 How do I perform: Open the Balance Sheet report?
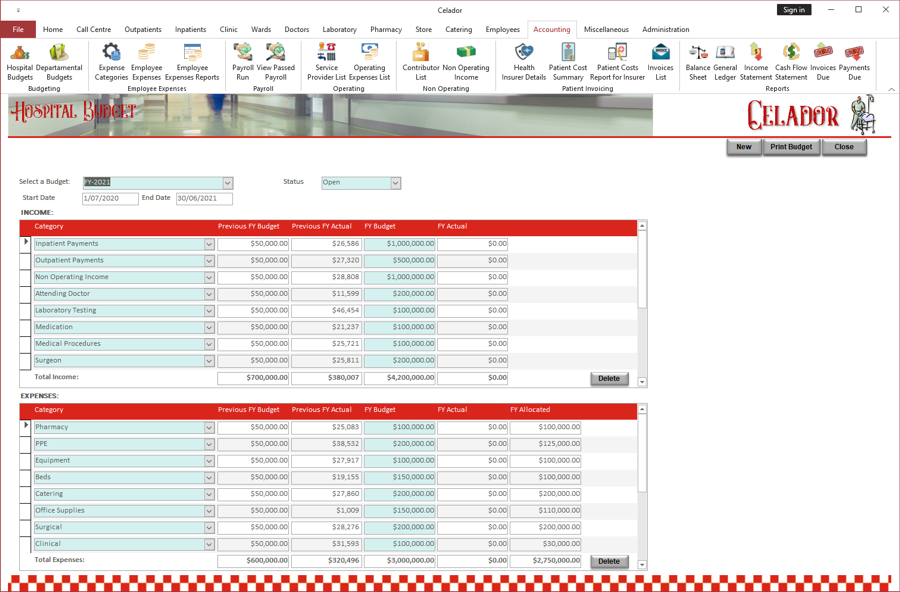tap(697, 62)
